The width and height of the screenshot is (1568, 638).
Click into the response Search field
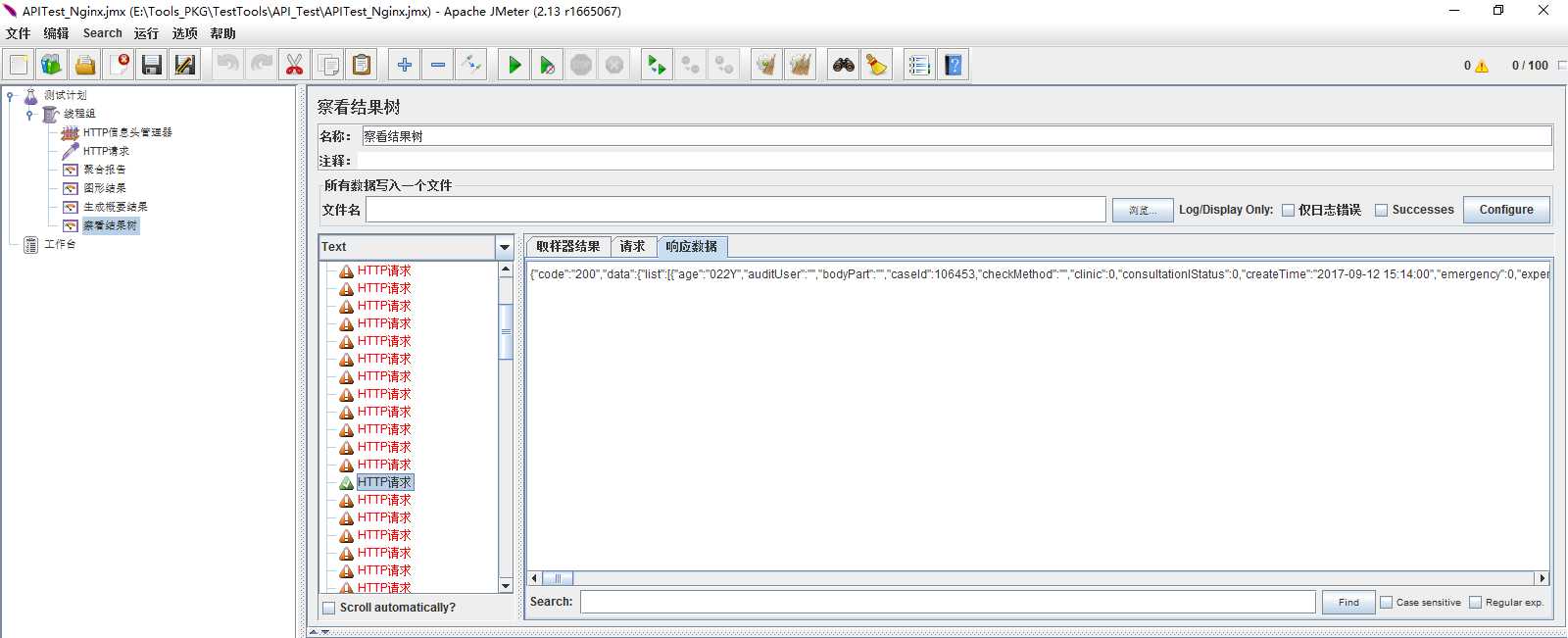click(x=948, y=602)
